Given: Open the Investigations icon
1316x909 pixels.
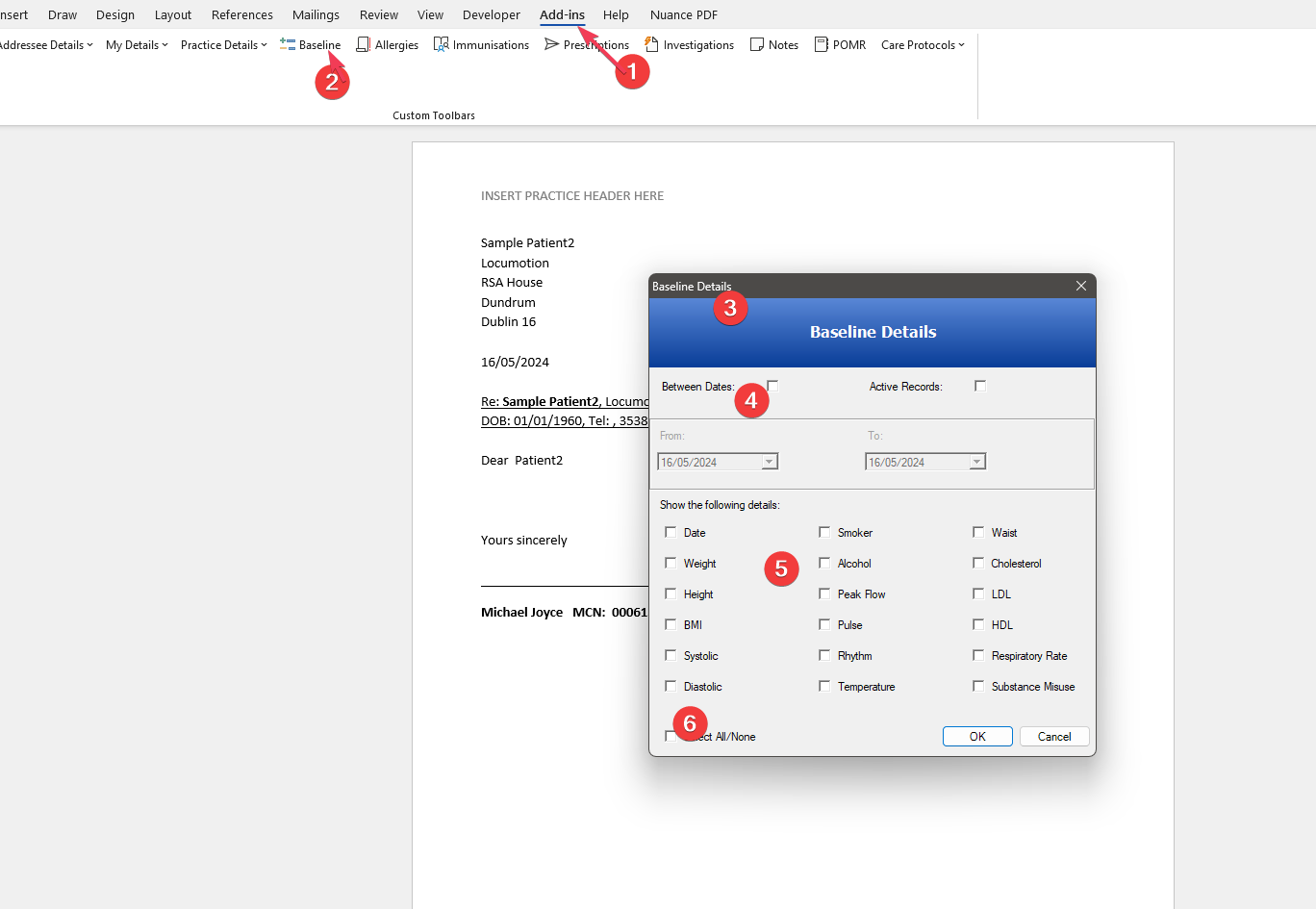Looking at the screenshot, I should click(x=651, y=44).
